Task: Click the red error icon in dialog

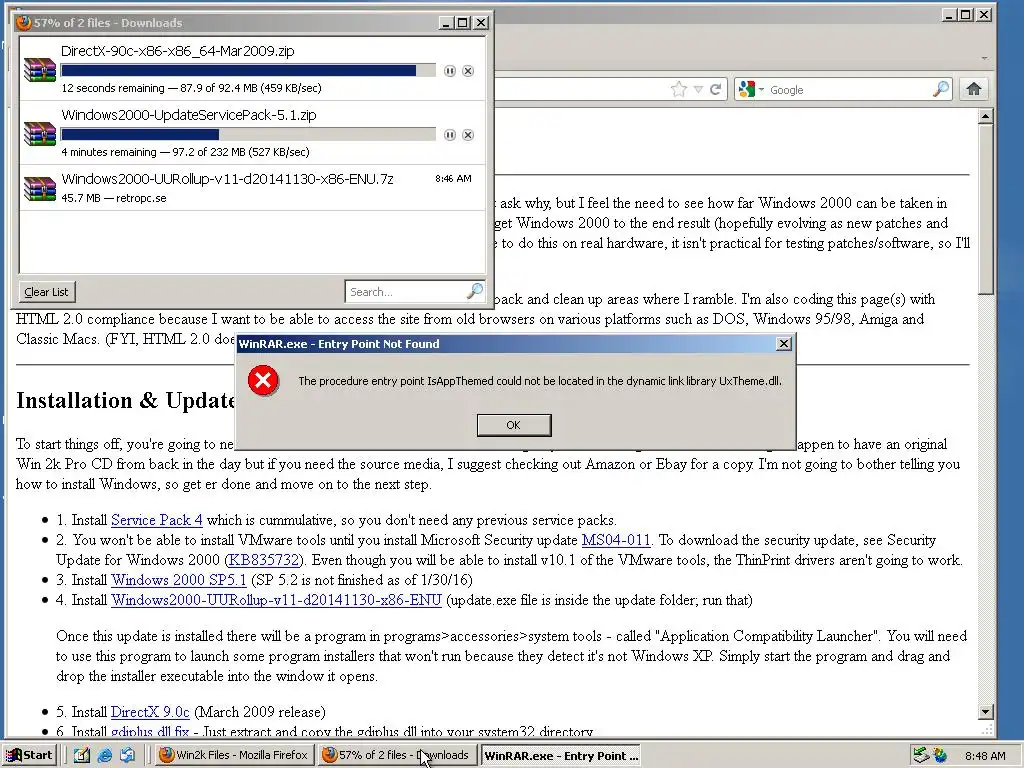Action: pyautogui.click(x=263, y=381)
